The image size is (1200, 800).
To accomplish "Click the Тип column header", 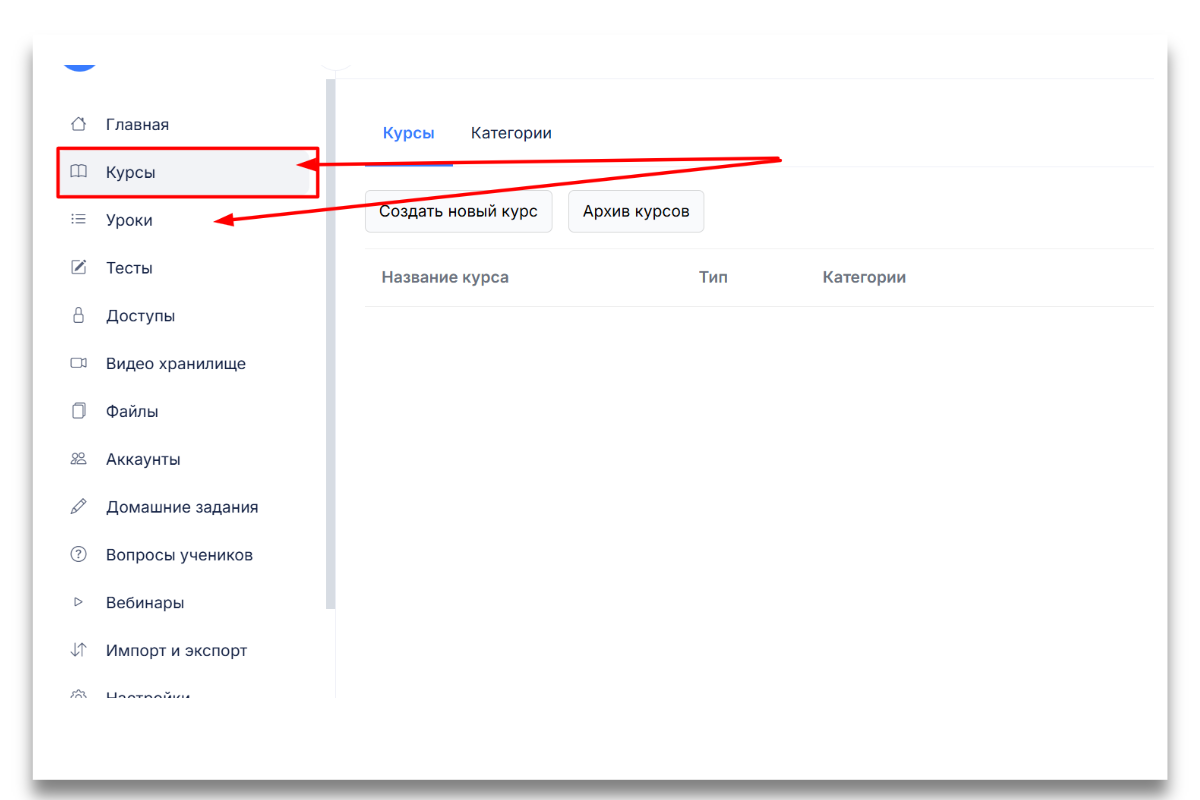I will tap(713, 277).
